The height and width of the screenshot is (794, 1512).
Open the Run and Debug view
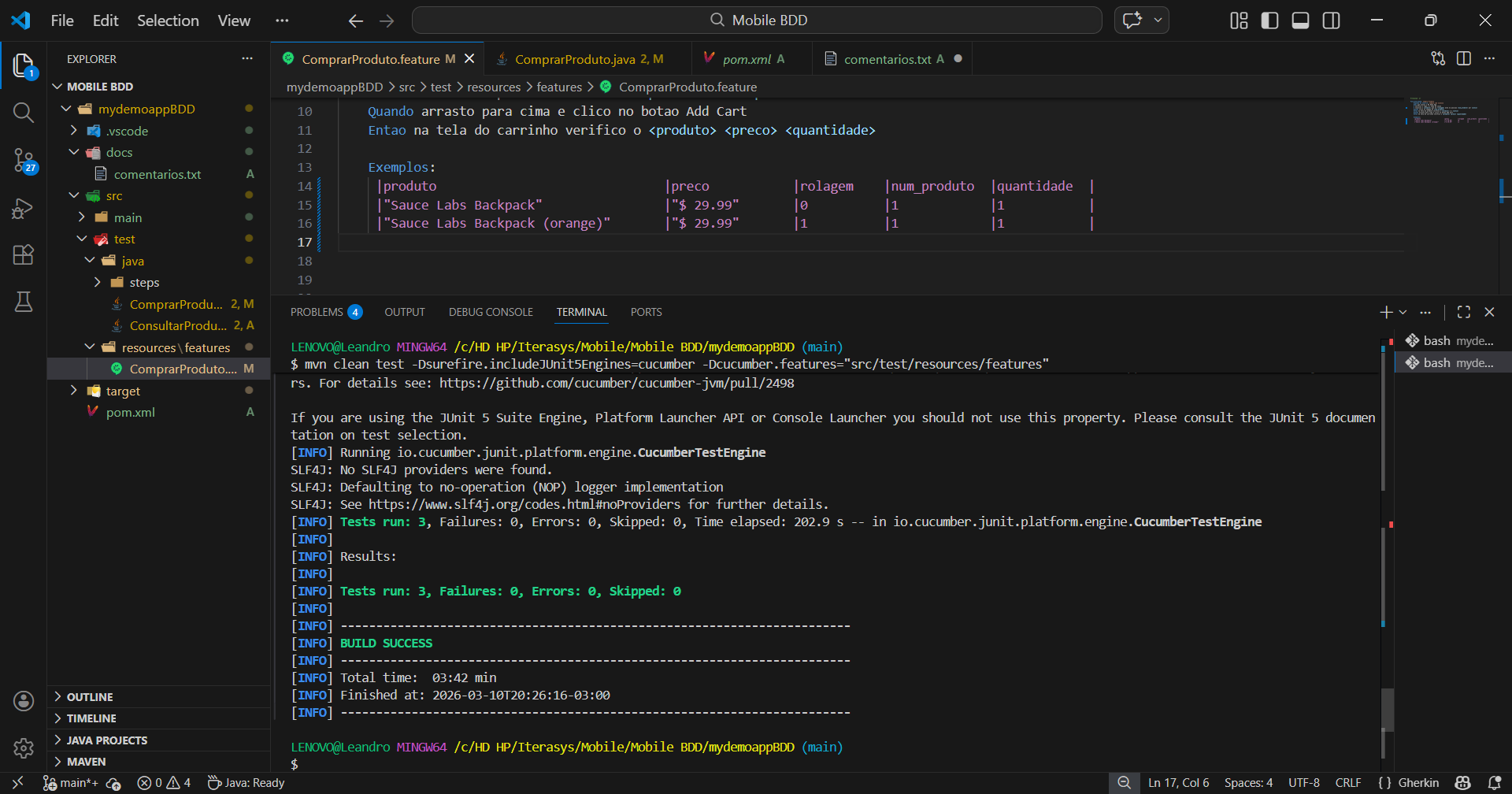pos(24,208)
